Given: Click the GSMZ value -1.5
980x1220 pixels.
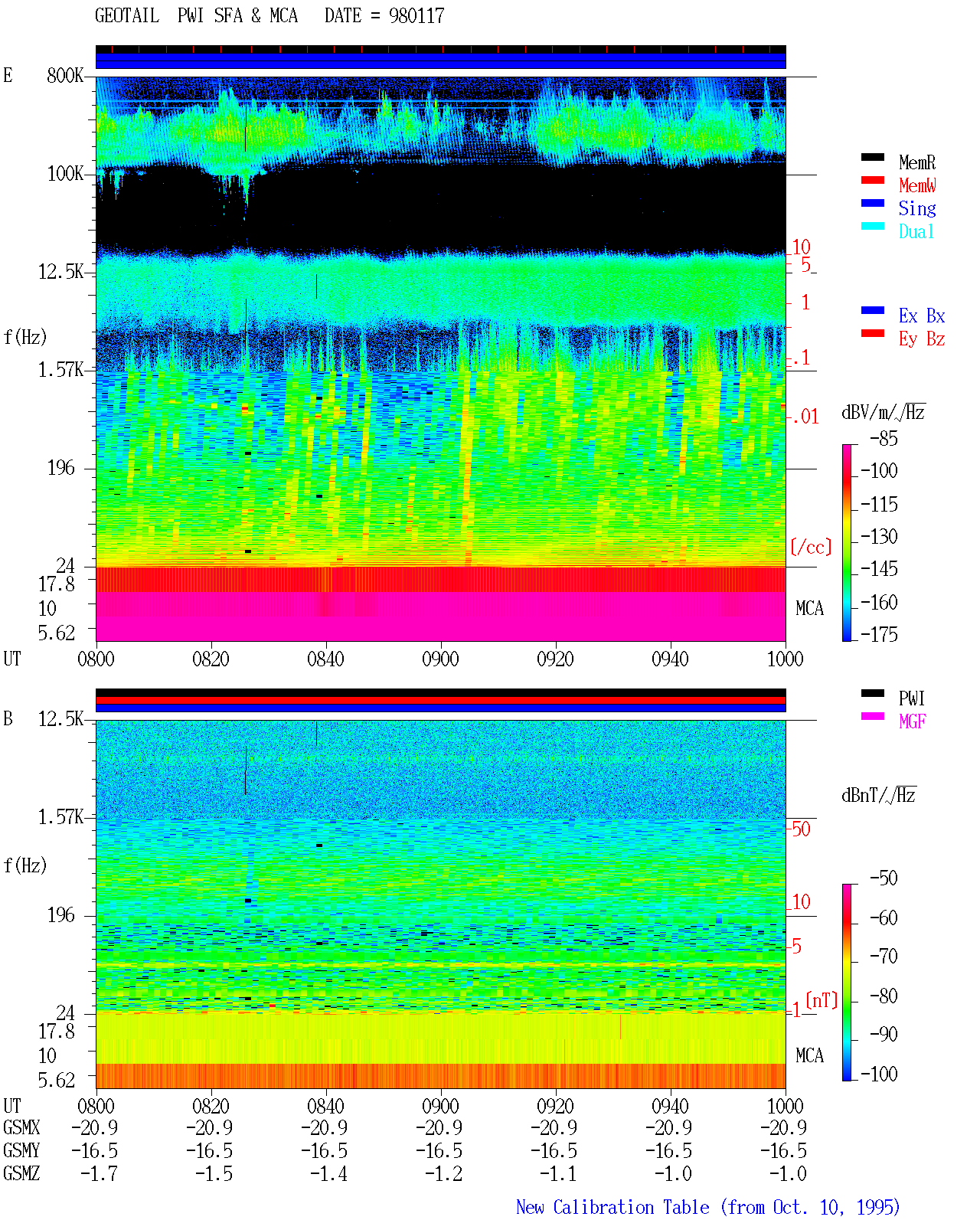Looking at the screenshot, I should pyautogui.click(x=213, y=1174).
